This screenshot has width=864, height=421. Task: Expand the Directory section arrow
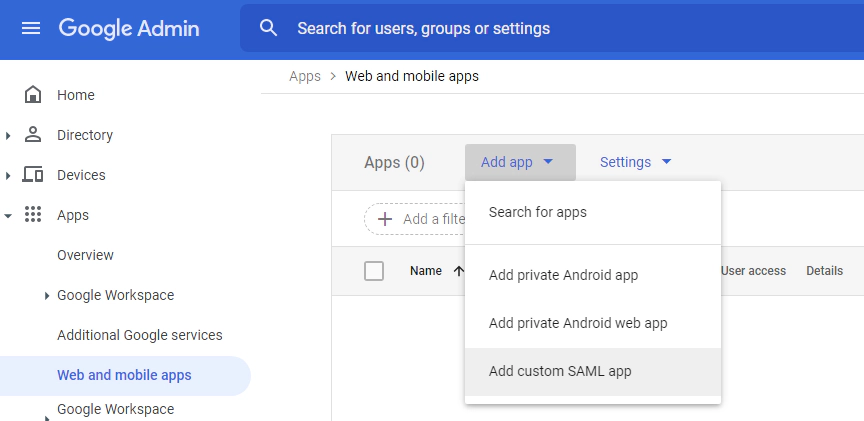coord(8,136)
